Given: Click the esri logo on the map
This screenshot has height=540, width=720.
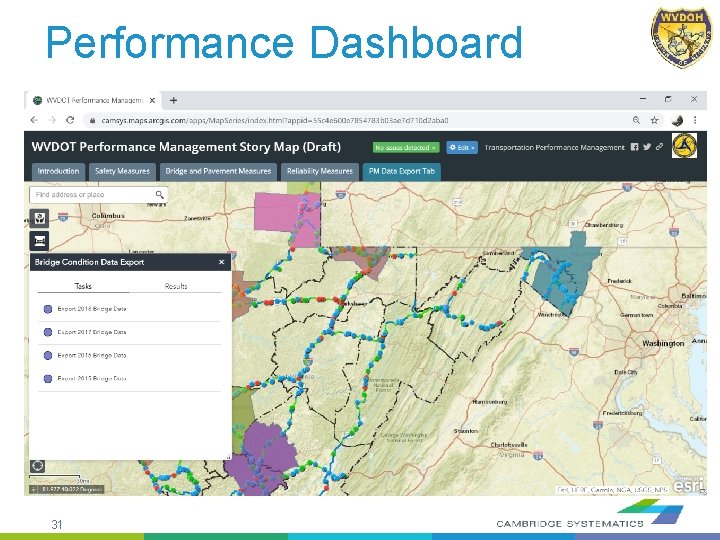Looking at the screenshot, I should click(689, 484).
